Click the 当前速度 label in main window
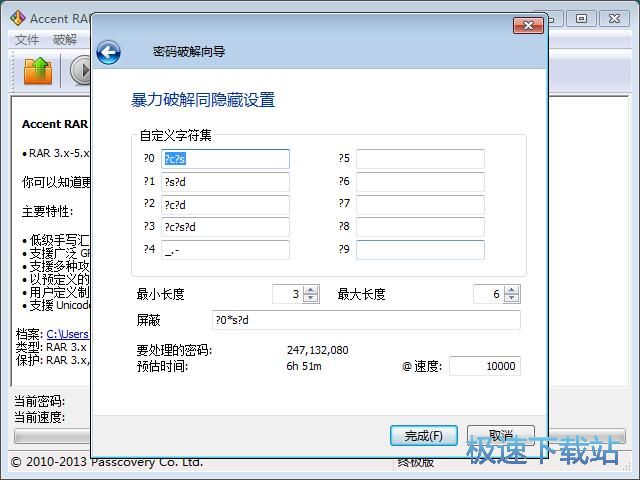 [x=39, y=417]
